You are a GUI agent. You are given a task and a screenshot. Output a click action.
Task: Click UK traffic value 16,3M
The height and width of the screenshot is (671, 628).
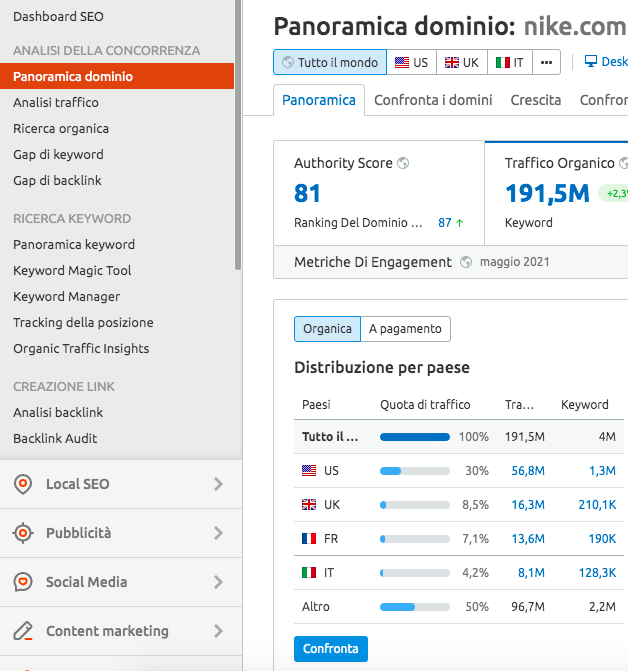click(x=528, y=505)
